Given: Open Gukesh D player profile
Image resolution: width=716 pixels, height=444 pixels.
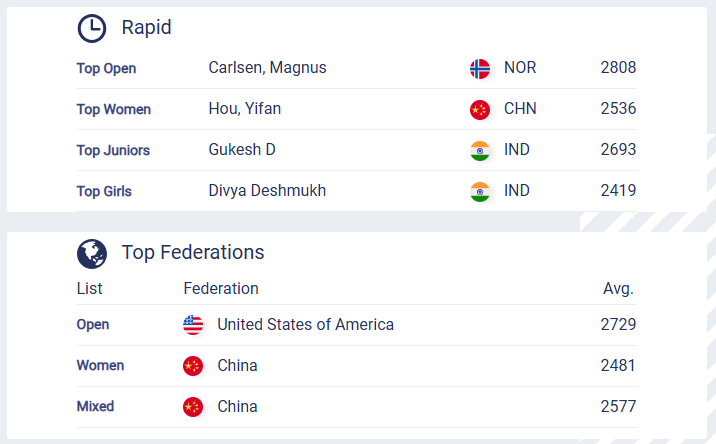Looking at the screenshot, I should coord(242,150).
